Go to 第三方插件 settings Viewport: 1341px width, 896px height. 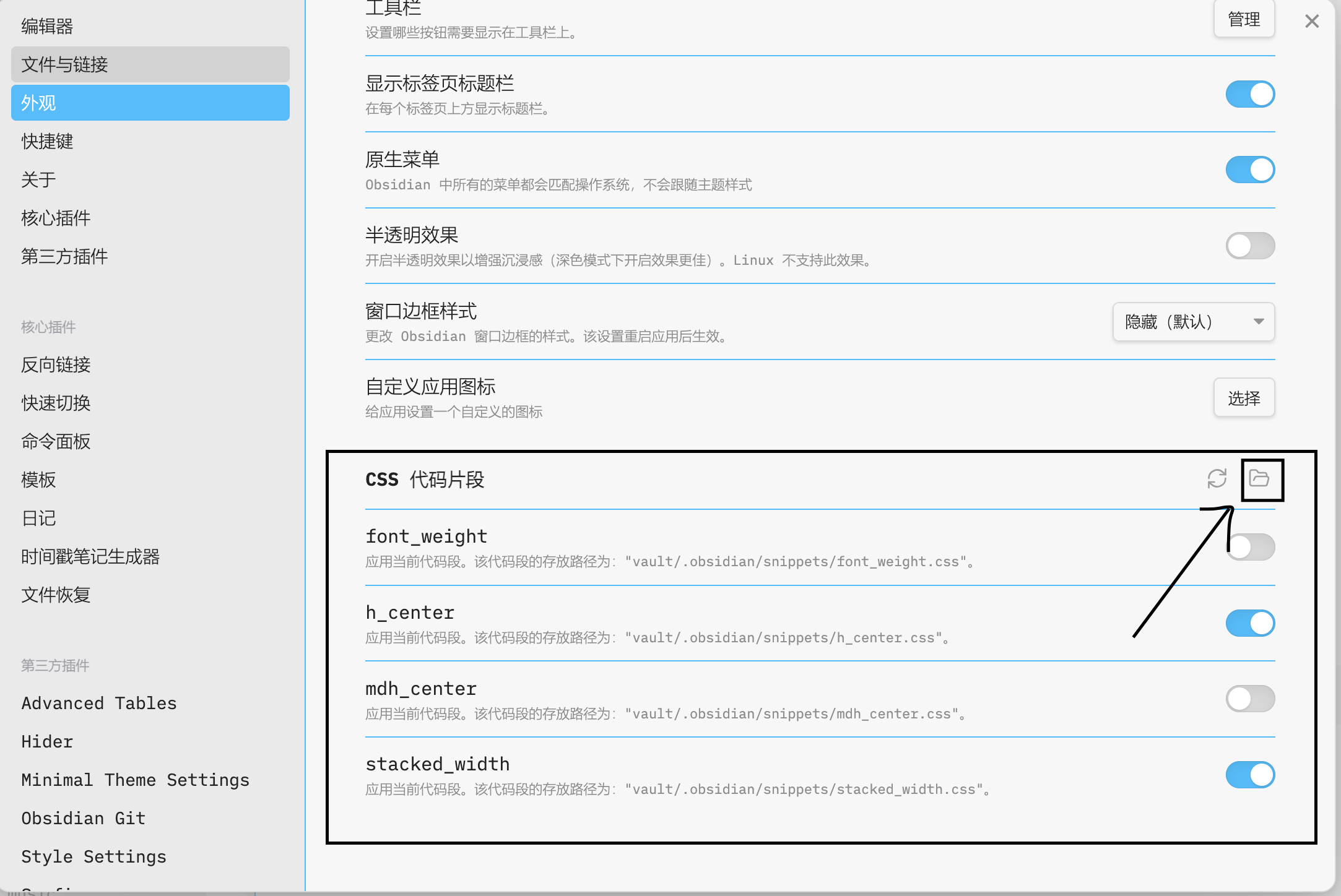64,256
